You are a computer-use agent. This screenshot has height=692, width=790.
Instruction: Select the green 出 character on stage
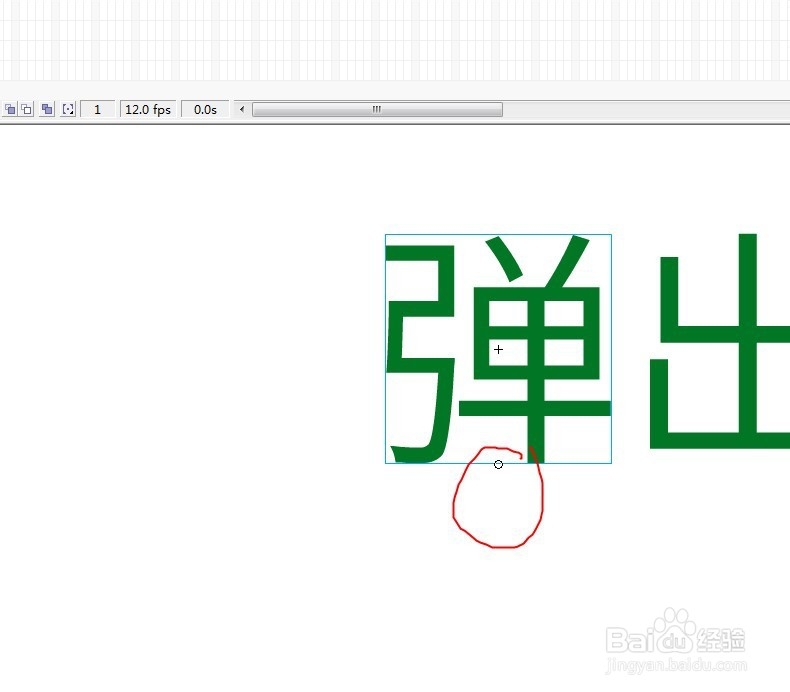(x=720, y=341)
